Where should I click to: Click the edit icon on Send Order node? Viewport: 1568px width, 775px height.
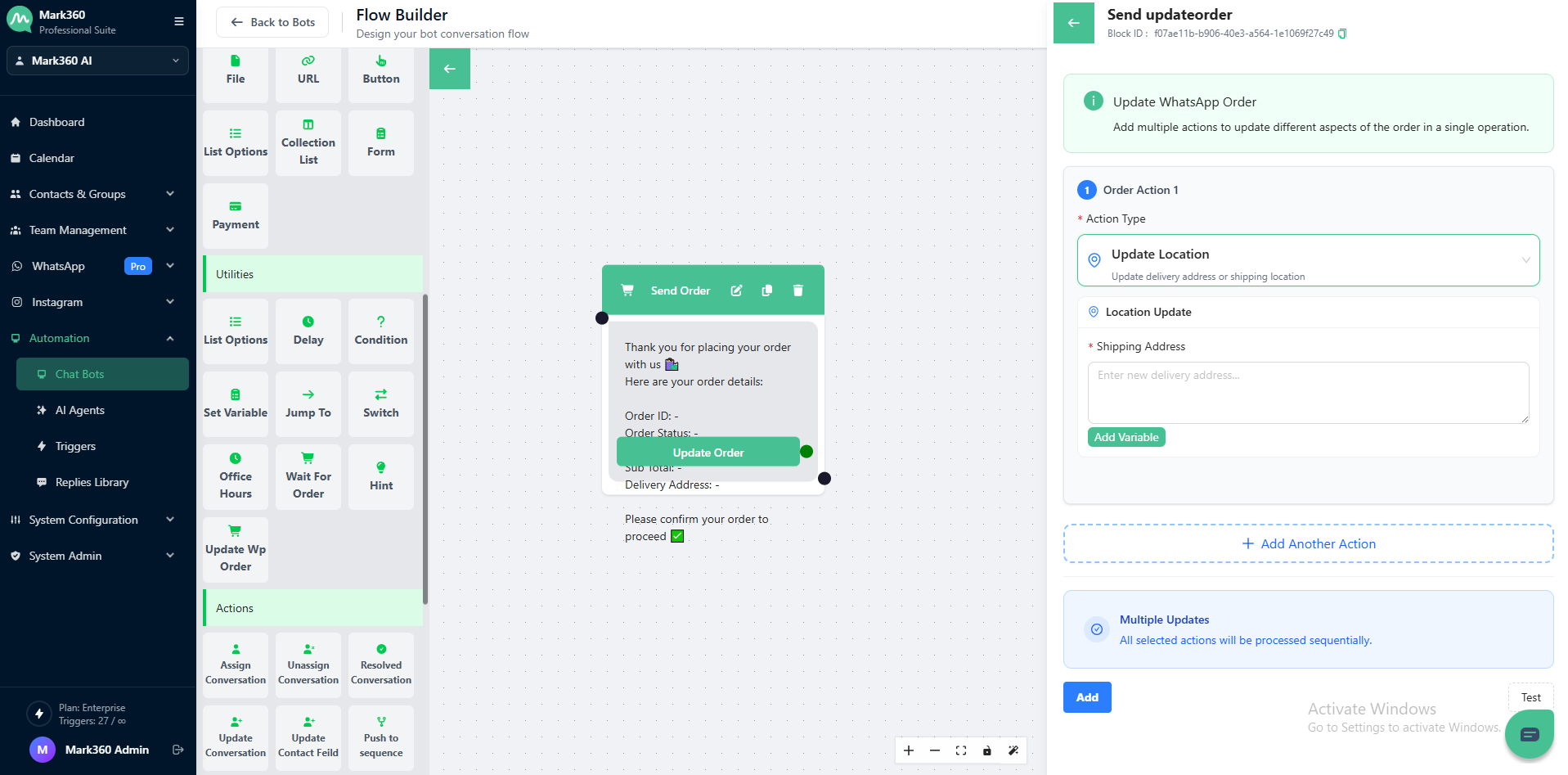736,291
